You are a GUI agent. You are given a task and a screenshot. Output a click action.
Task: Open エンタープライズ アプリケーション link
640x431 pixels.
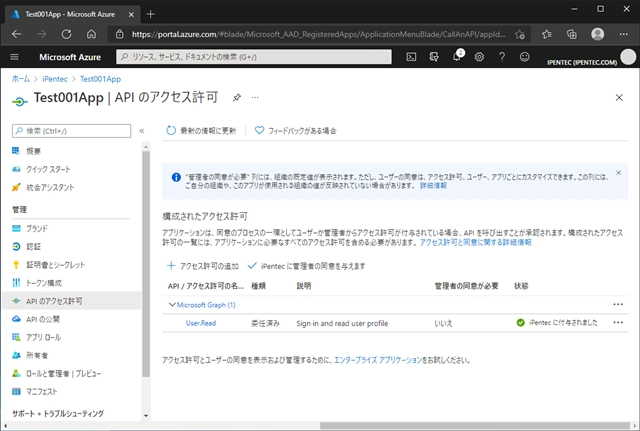[378, 360]
